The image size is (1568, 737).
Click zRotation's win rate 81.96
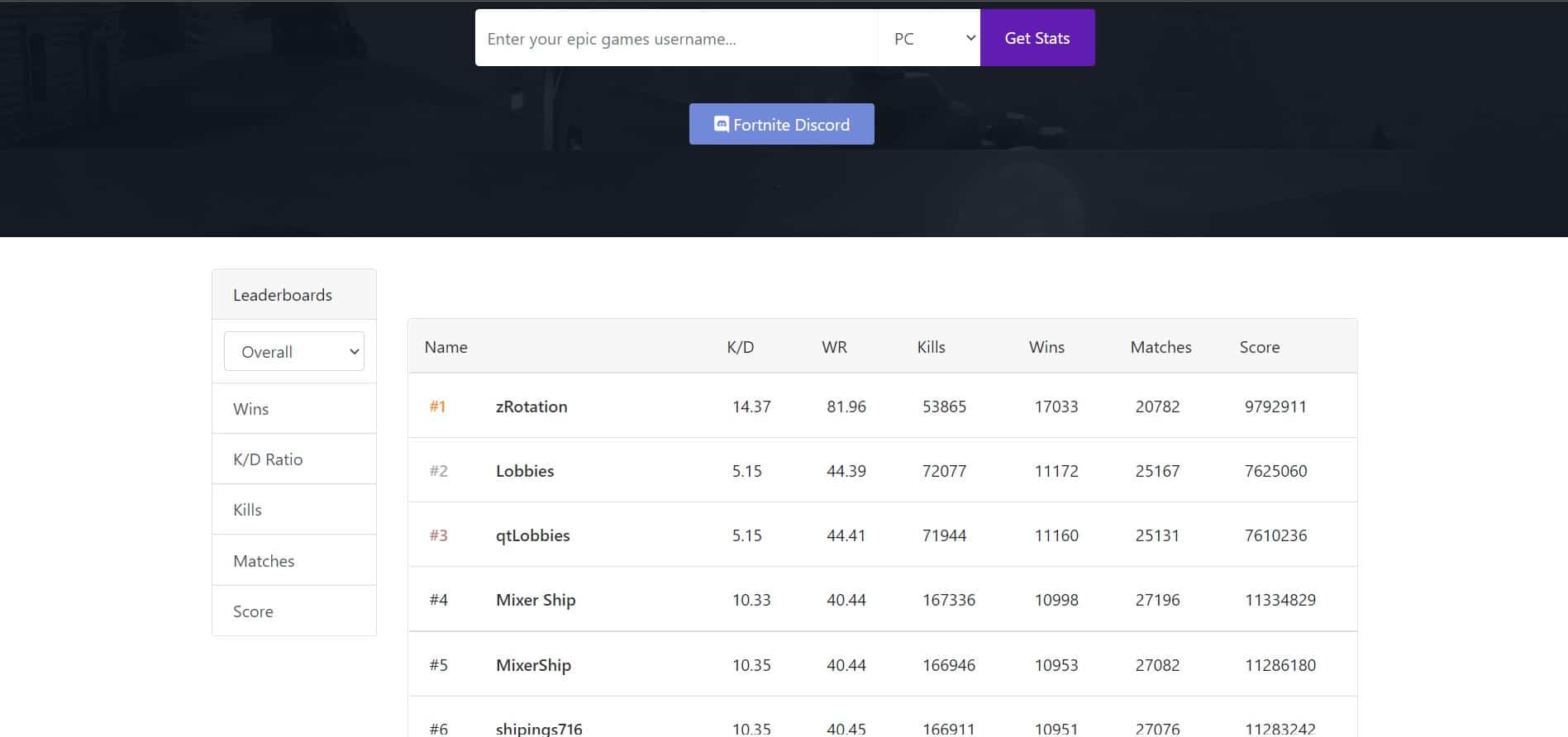[846, 407]
